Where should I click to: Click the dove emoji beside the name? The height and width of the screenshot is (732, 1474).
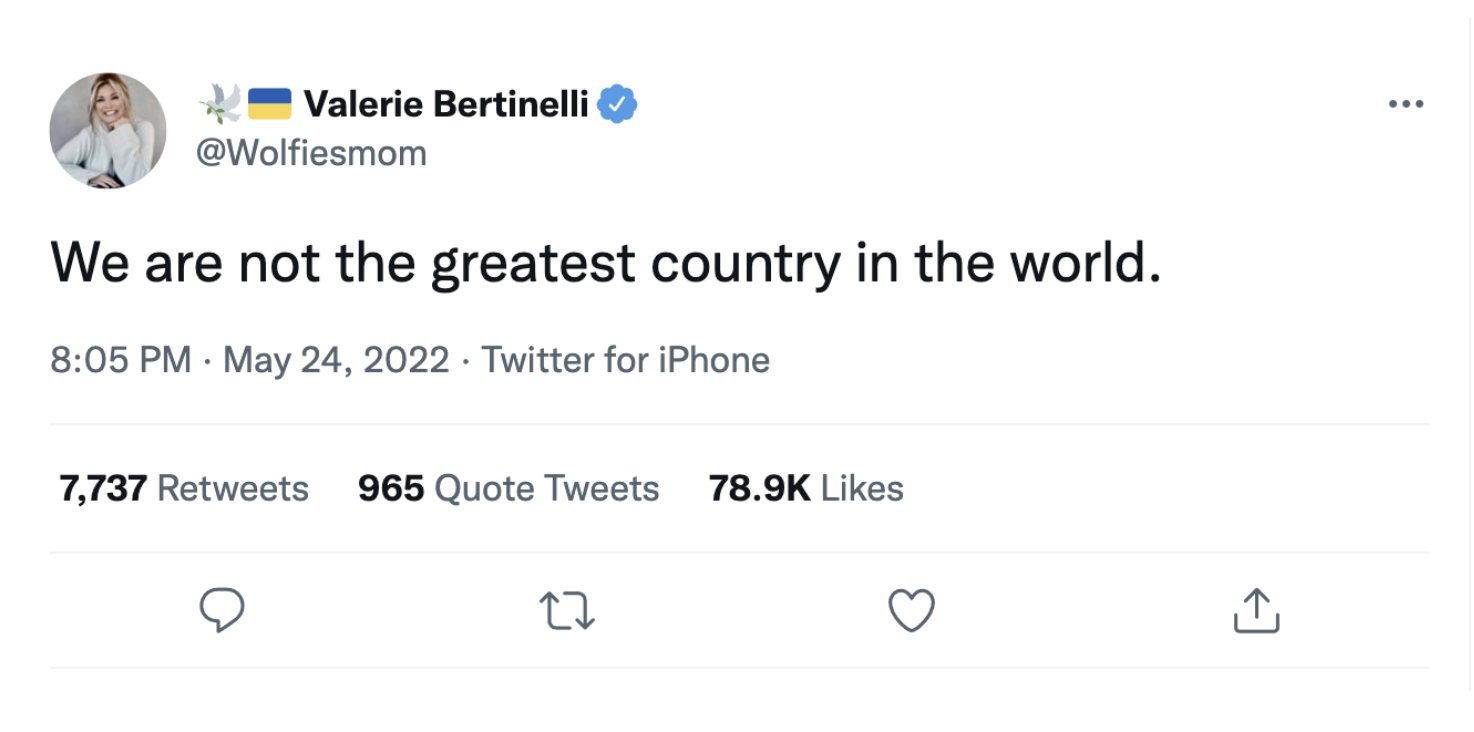(220, 104)
